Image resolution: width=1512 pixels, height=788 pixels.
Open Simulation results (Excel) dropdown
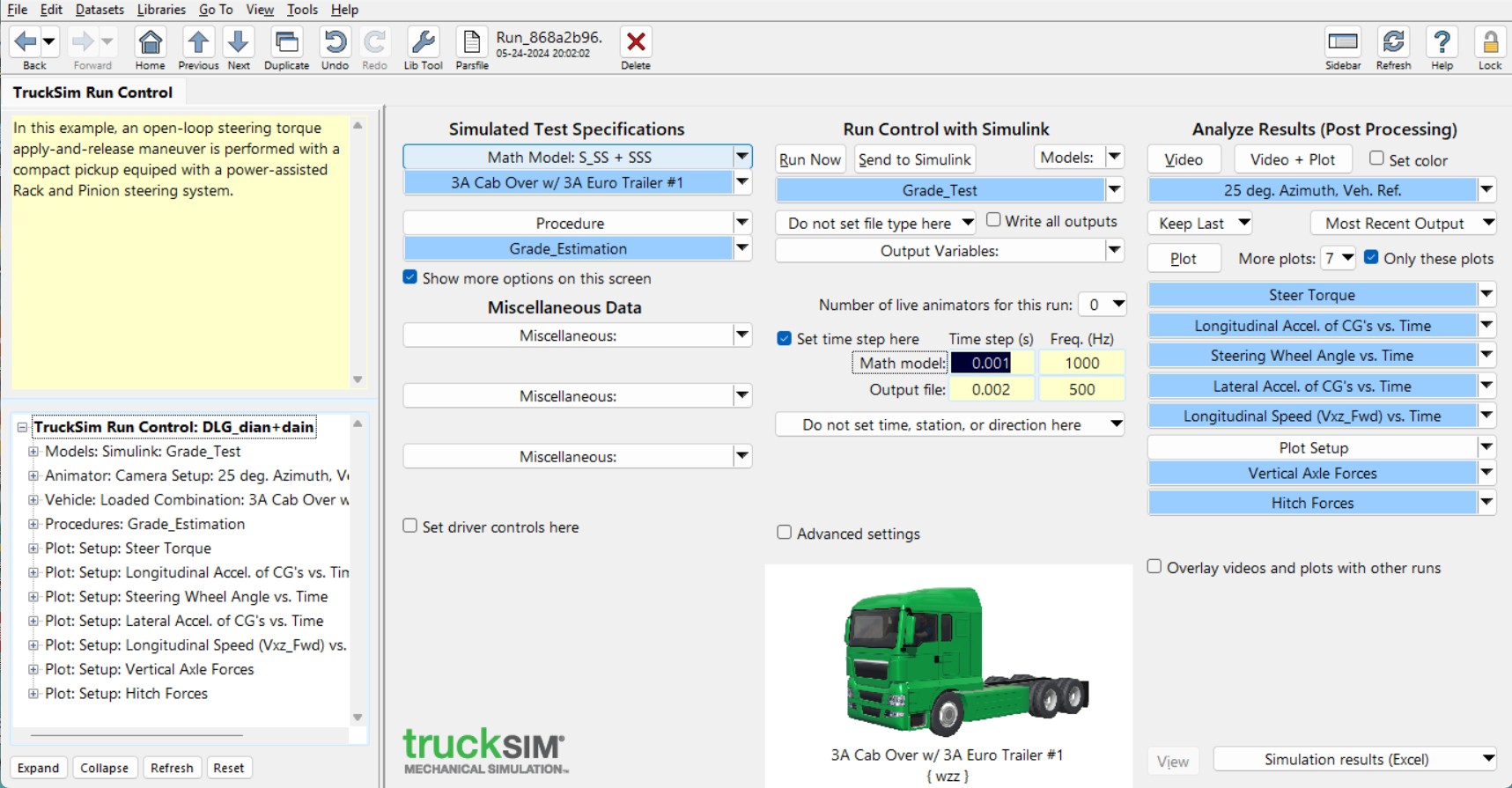point(1355,759)
